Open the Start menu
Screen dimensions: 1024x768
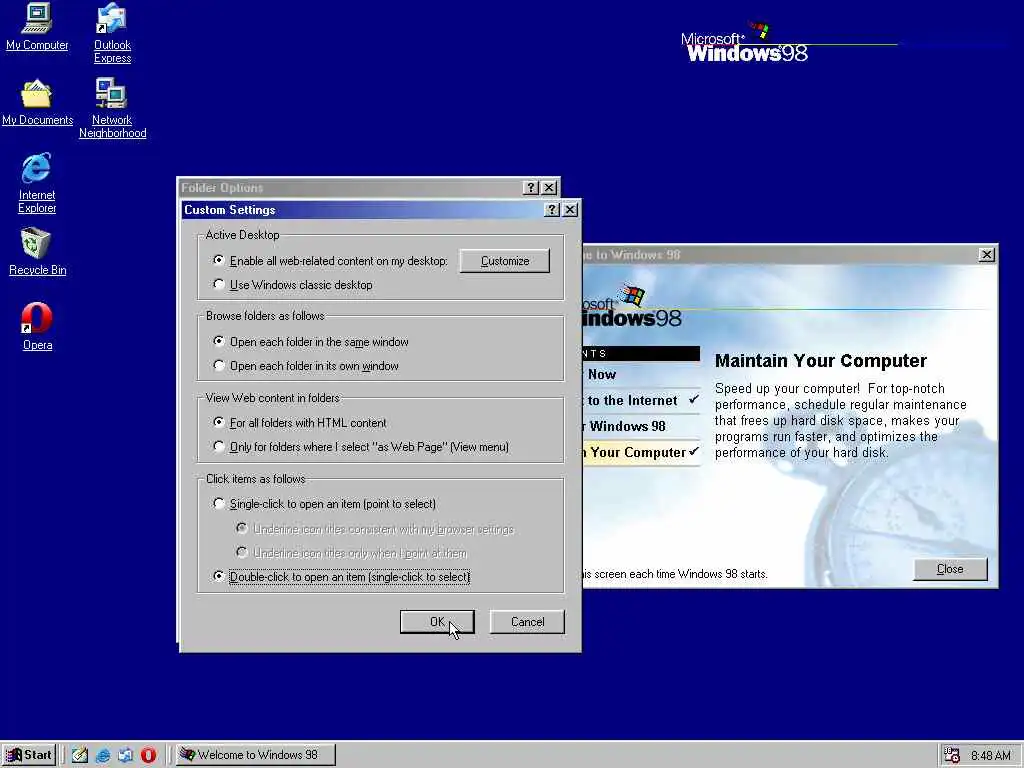coord(29,755)
